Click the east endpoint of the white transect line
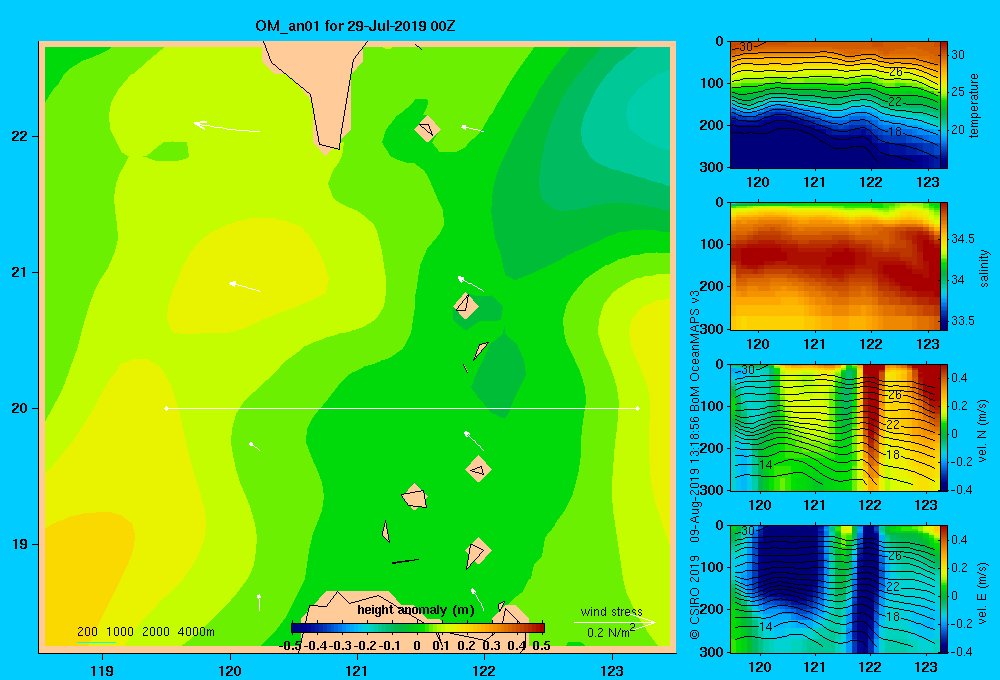1000x680 pixels. point(638,408)
